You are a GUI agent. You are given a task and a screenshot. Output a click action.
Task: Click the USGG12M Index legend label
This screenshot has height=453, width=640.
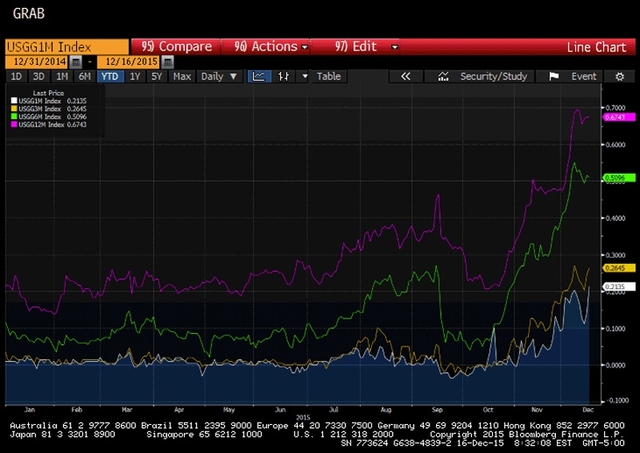41,124
